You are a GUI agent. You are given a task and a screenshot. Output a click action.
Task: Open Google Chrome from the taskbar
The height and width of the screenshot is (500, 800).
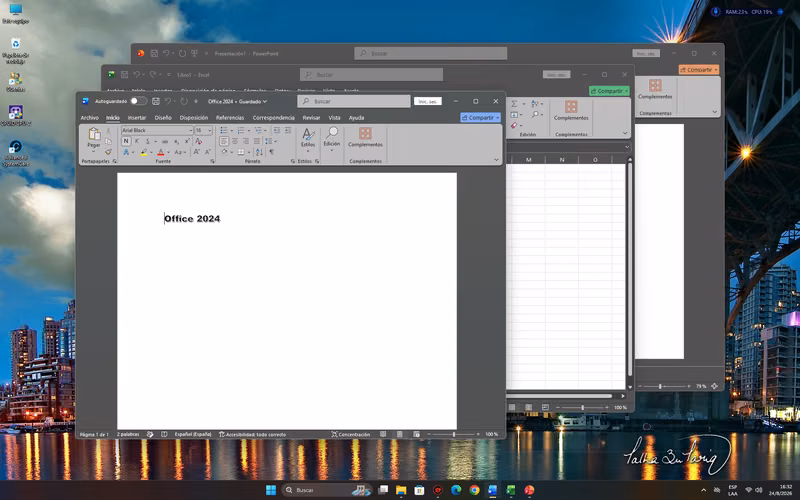(474, 490)
